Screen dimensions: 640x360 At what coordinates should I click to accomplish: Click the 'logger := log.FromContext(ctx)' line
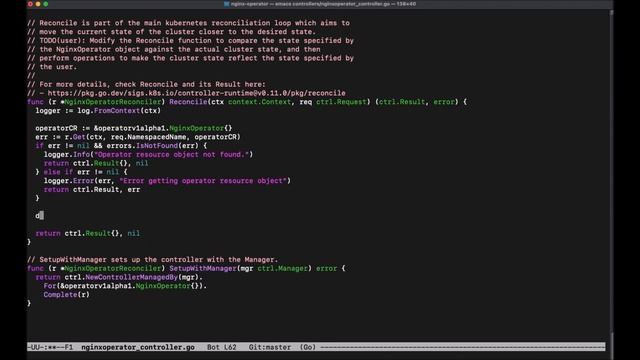pyautogui.click(x=98, y=111)
